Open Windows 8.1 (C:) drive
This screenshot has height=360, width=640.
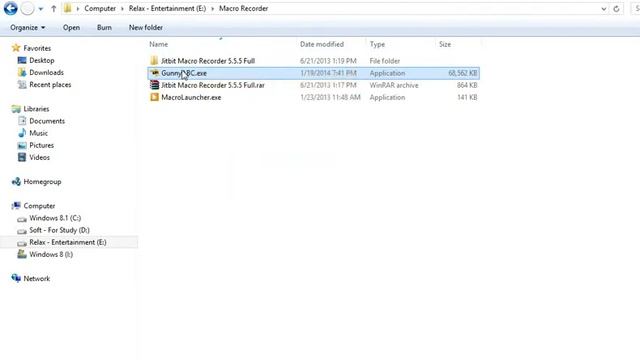pyautogui.click(x=55, y=218)
